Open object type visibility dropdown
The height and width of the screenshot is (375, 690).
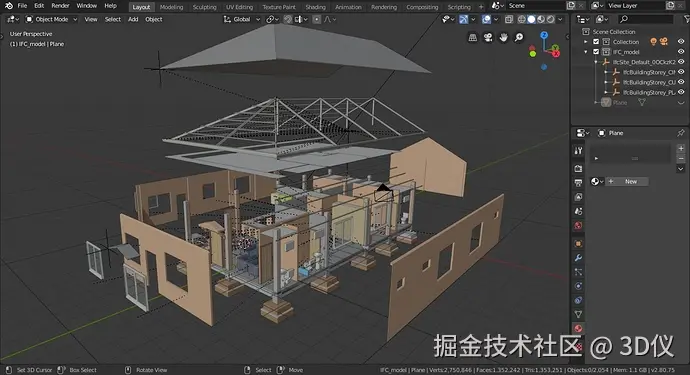tap(448, 19)
